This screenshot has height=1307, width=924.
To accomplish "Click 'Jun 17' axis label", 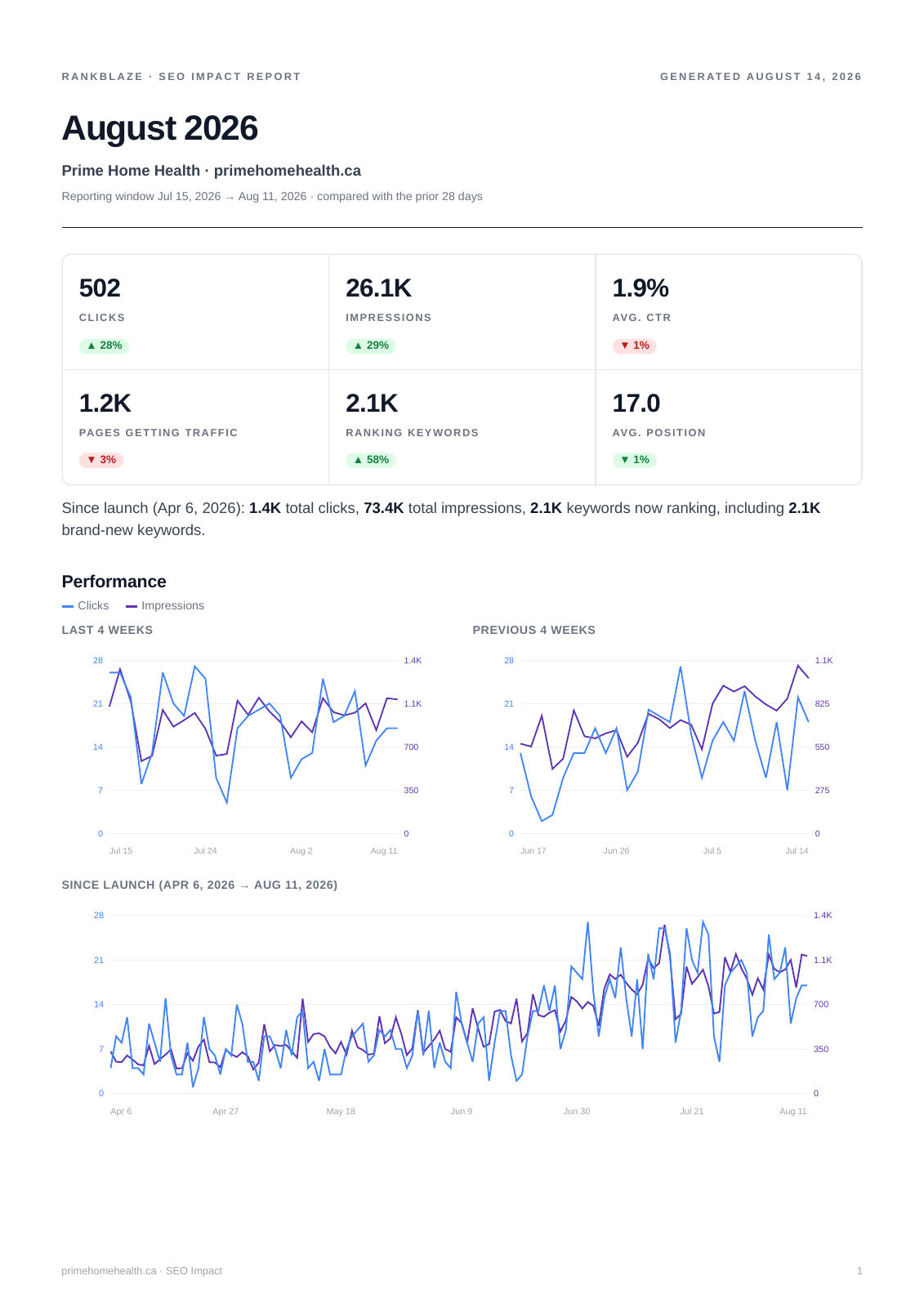I will point(533,851).
